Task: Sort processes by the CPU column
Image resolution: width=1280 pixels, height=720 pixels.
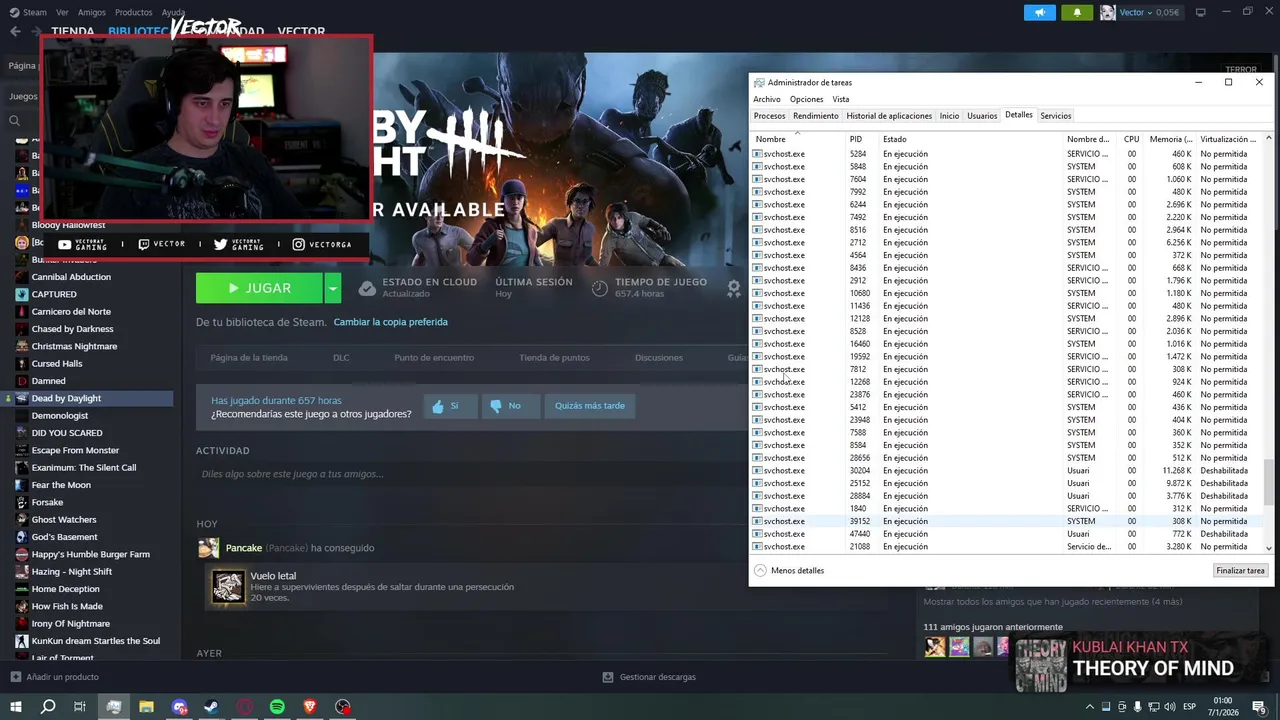Action: pyautogui.click(x=1131, y=139)
